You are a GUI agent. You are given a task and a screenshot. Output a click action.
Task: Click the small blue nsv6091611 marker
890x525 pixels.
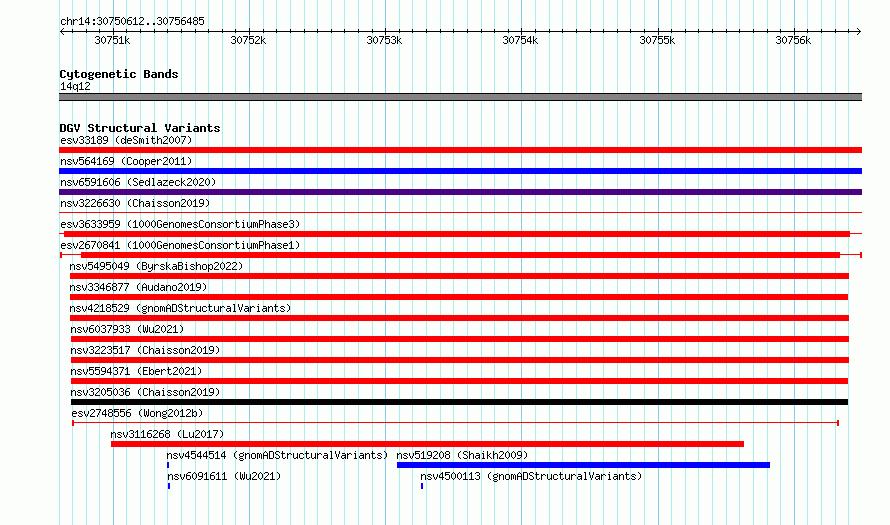[x=169, y=486]
